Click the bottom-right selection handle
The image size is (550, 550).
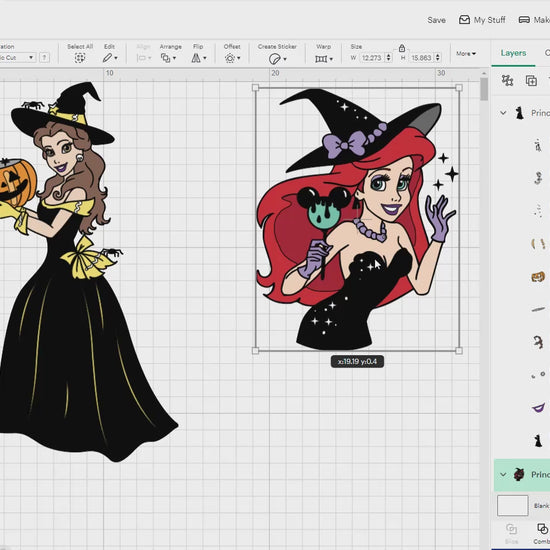tap(459, 350)
